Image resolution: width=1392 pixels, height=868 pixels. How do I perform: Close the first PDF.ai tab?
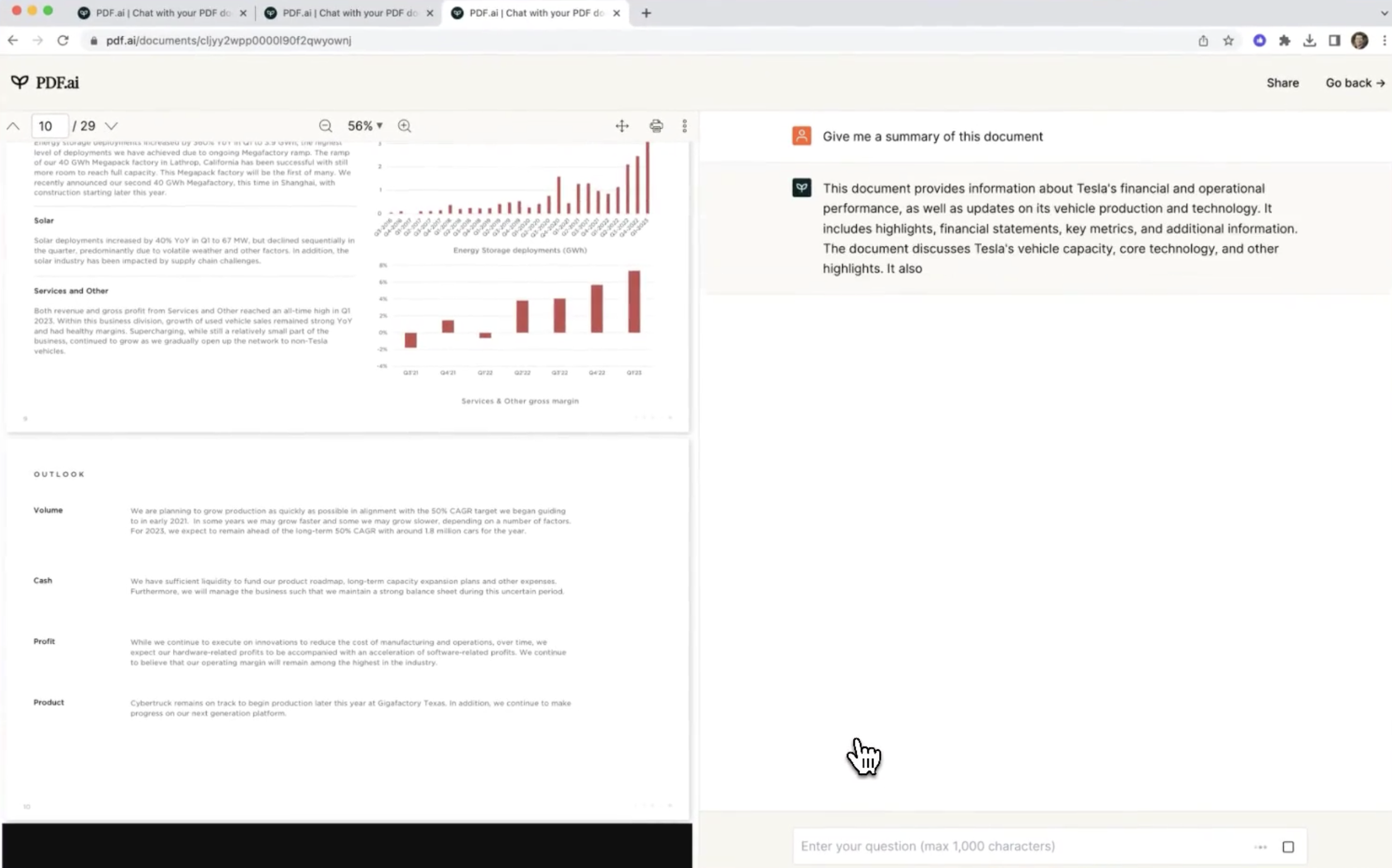[243, 13]
